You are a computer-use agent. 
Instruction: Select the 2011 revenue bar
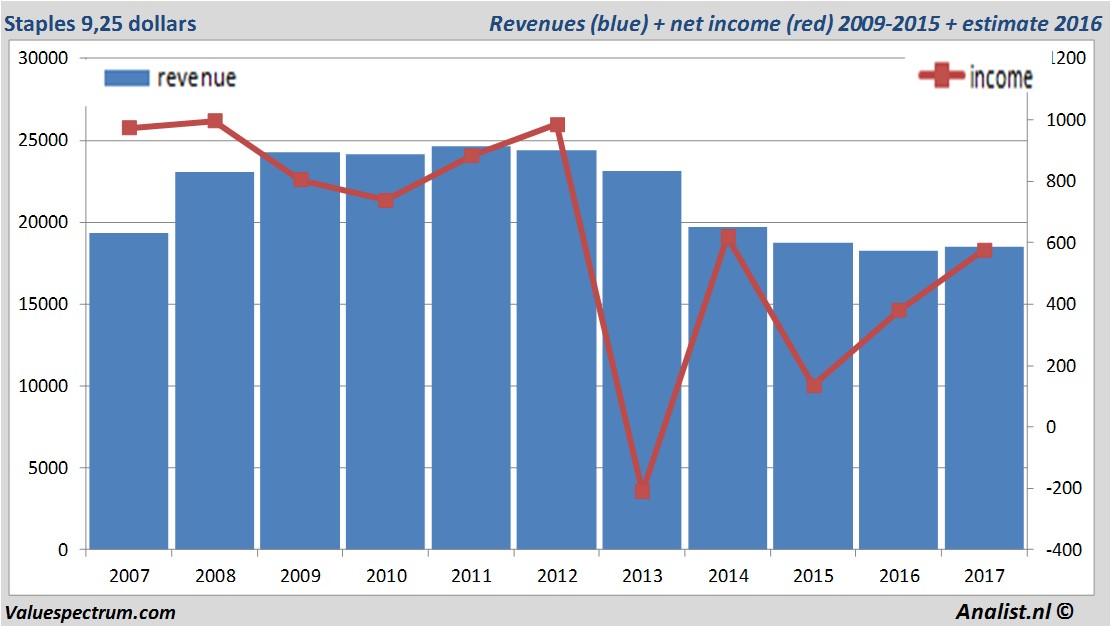pos(471,348)
